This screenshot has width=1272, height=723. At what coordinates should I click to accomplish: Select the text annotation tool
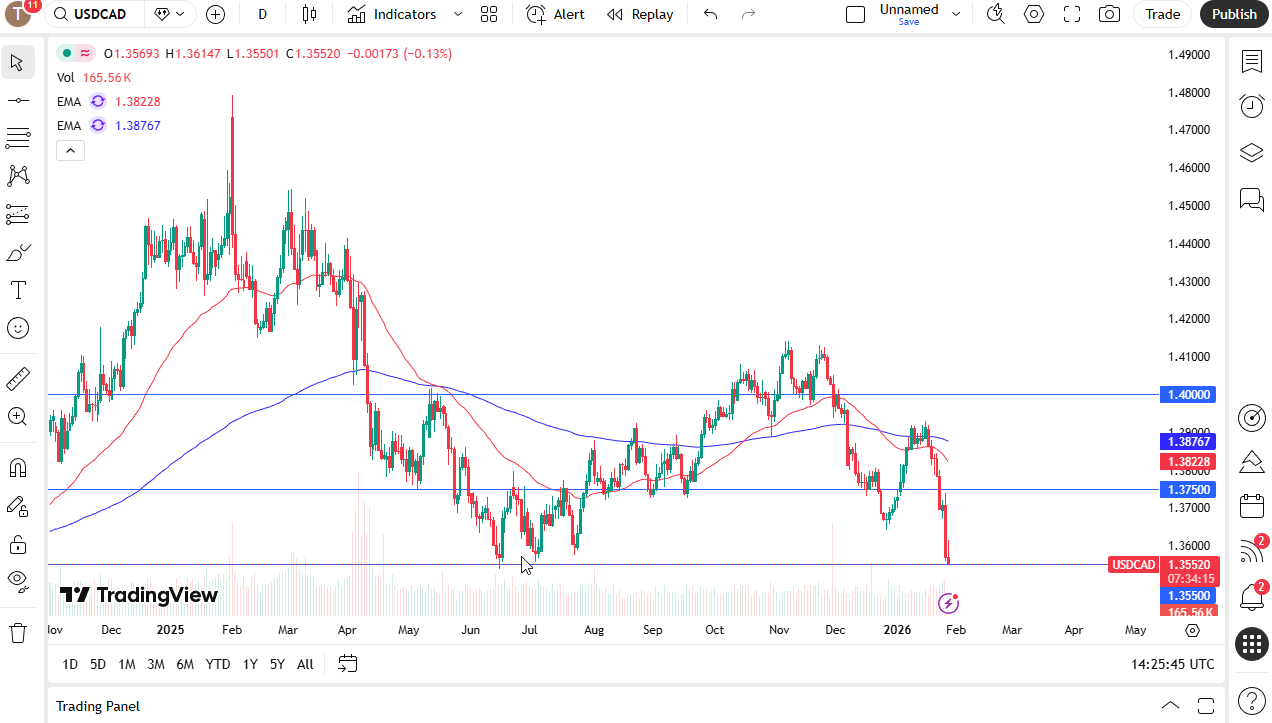17,290
